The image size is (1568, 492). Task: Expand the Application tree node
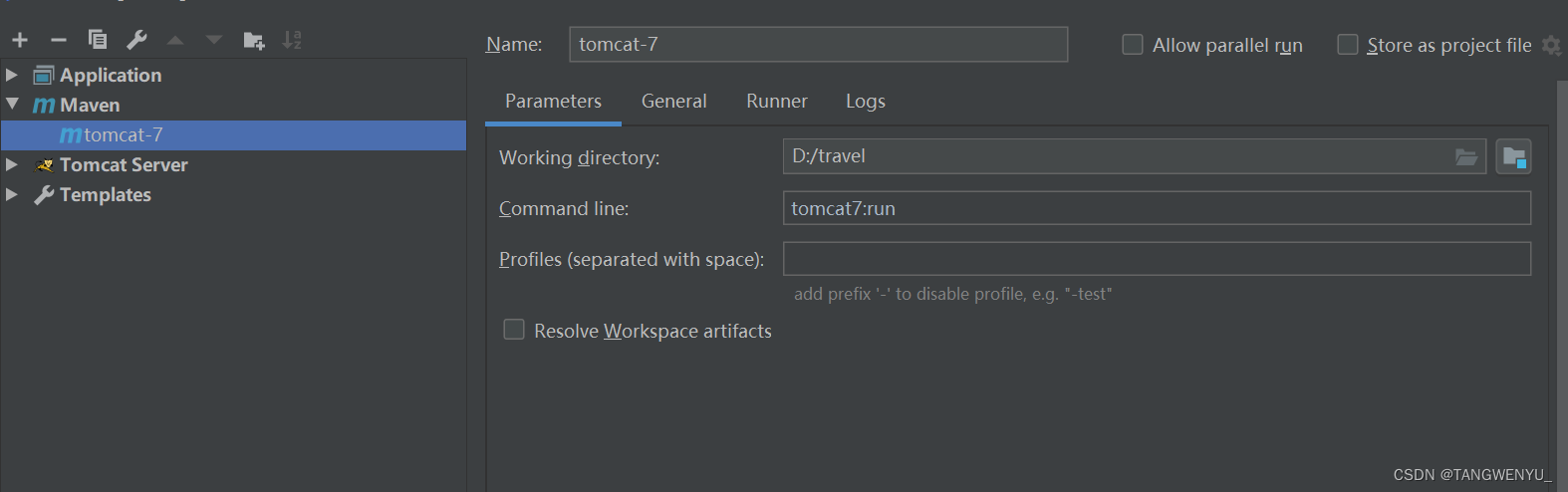pos(12,75)
